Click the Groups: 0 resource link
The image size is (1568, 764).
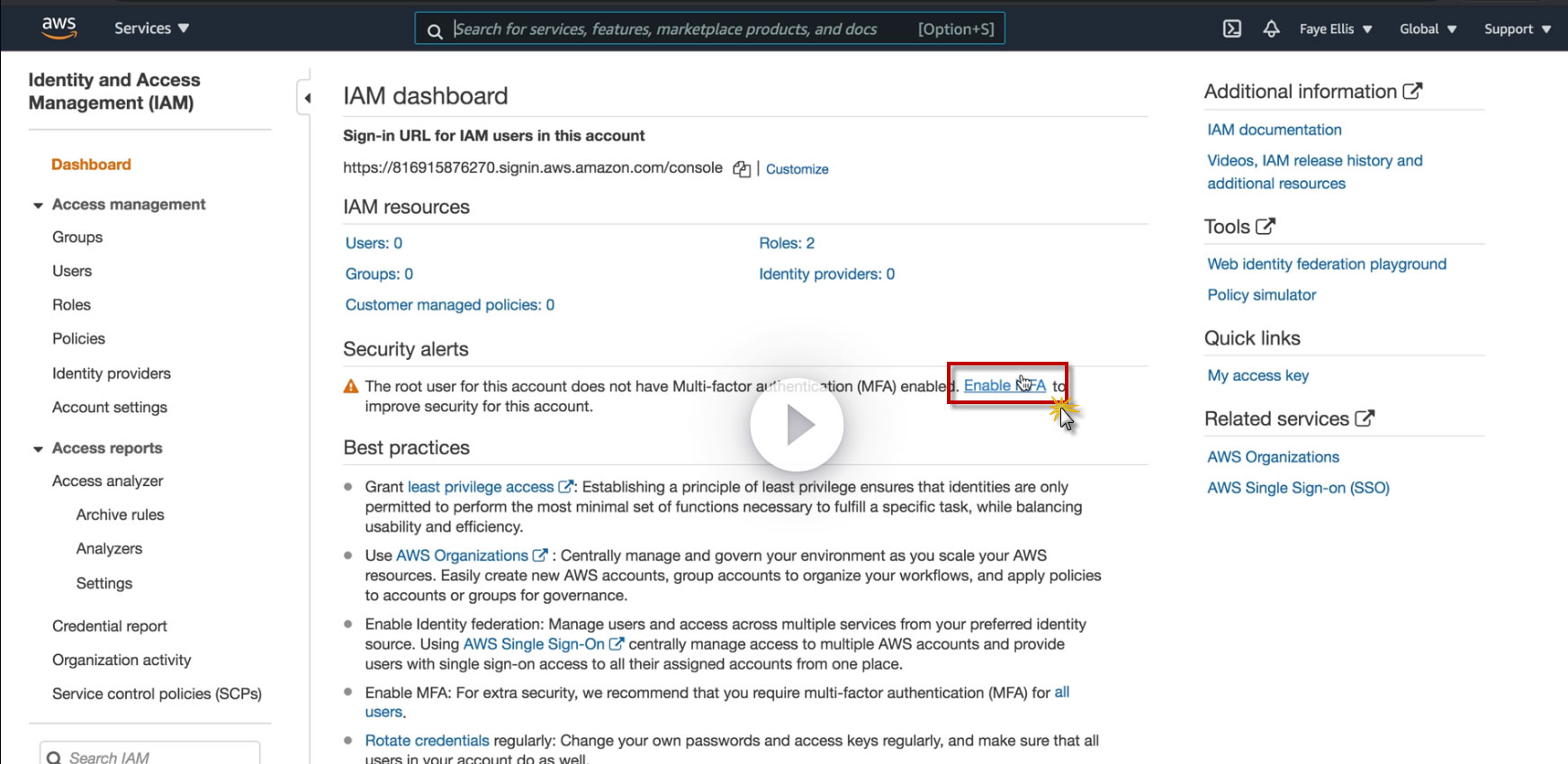point(379,274)
